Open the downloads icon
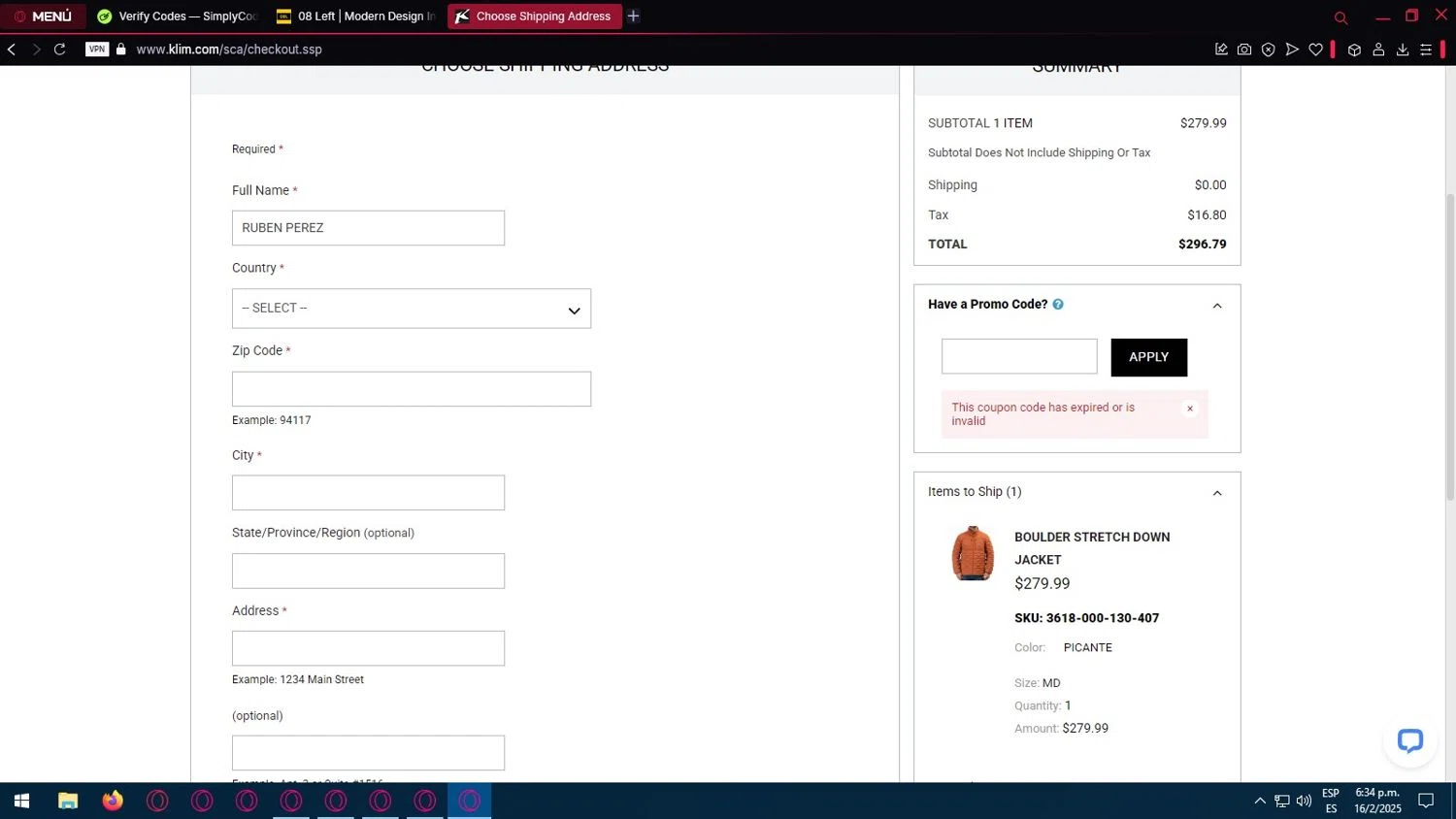 pos(1403,49)
